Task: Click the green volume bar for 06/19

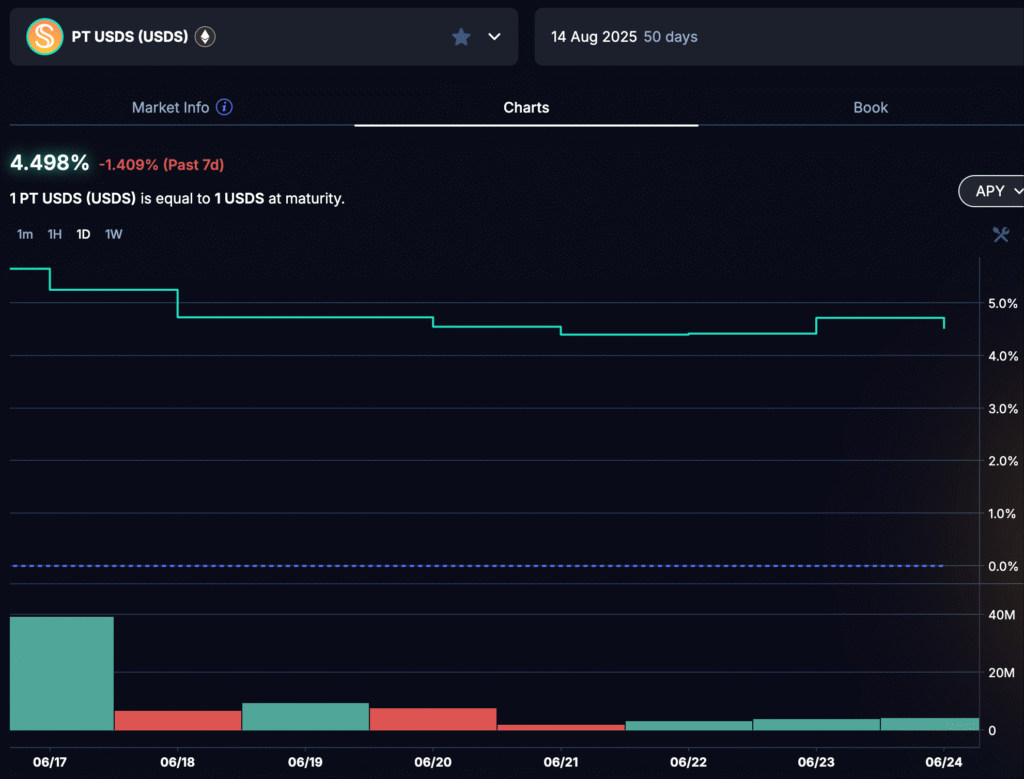Action: [306, 716]
